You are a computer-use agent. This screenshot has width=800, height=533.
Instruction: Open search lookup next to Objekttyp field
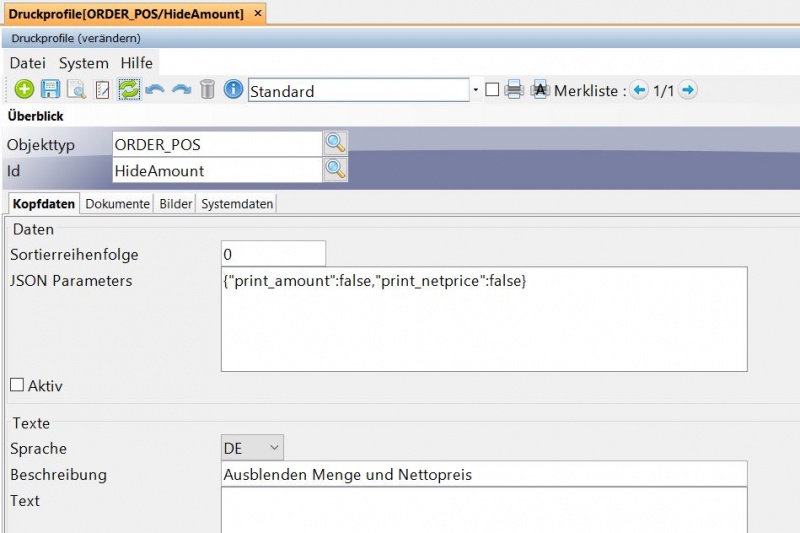[335, 144]
